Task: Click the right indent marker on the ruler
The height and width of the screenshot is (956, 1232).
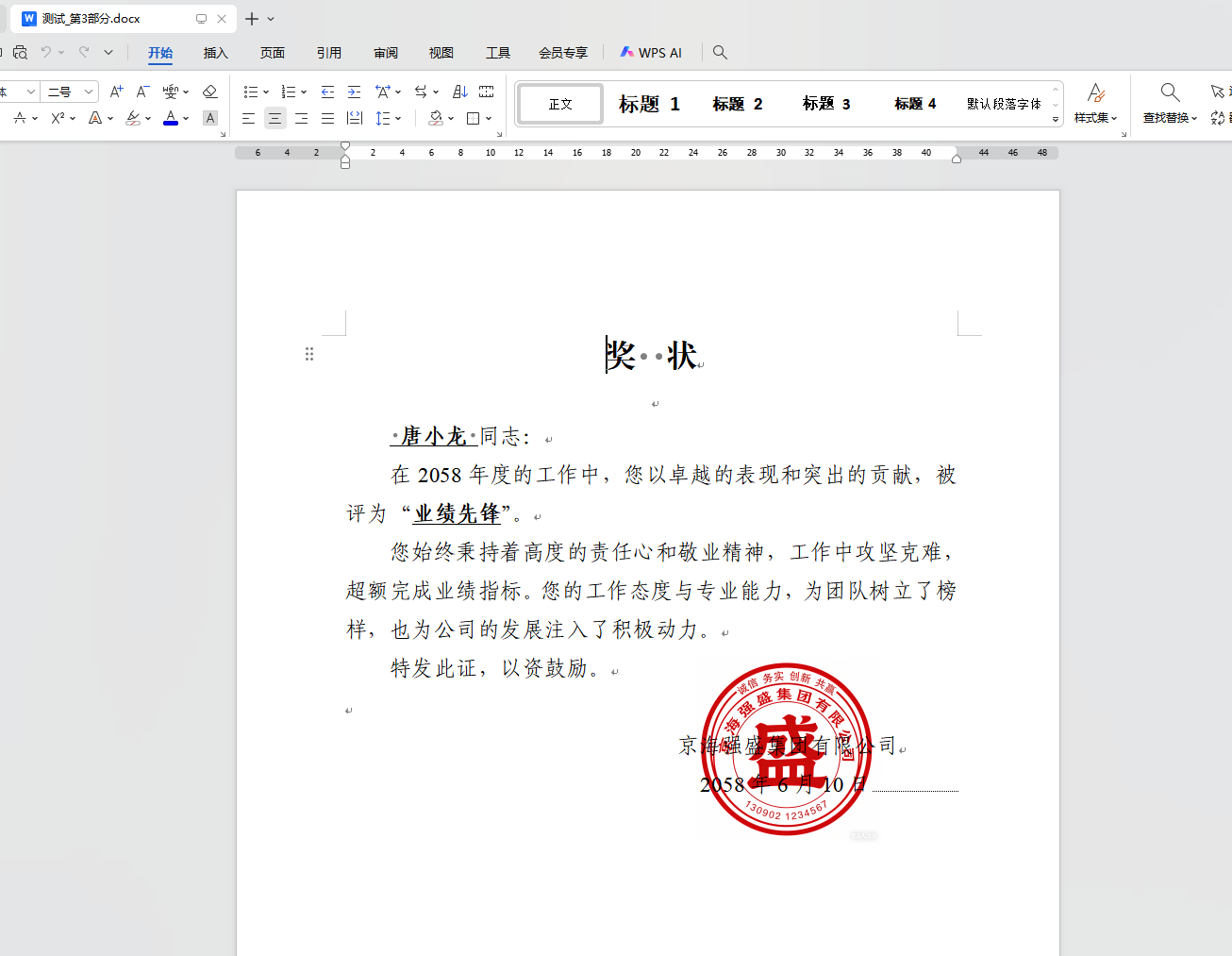Action: pyautogui.click(x=957, y=159)
